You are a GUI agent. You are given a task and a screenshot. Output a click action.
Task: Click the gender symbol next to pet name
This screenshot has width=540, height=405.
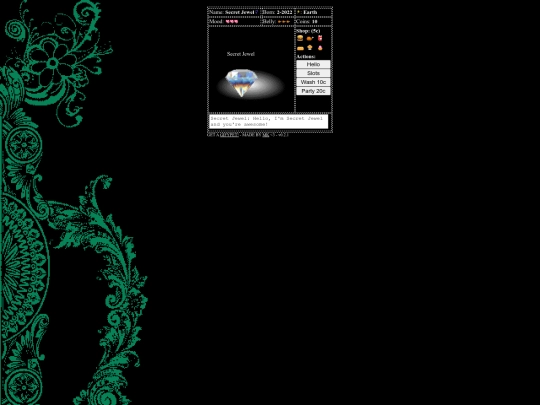click(257, 12)
